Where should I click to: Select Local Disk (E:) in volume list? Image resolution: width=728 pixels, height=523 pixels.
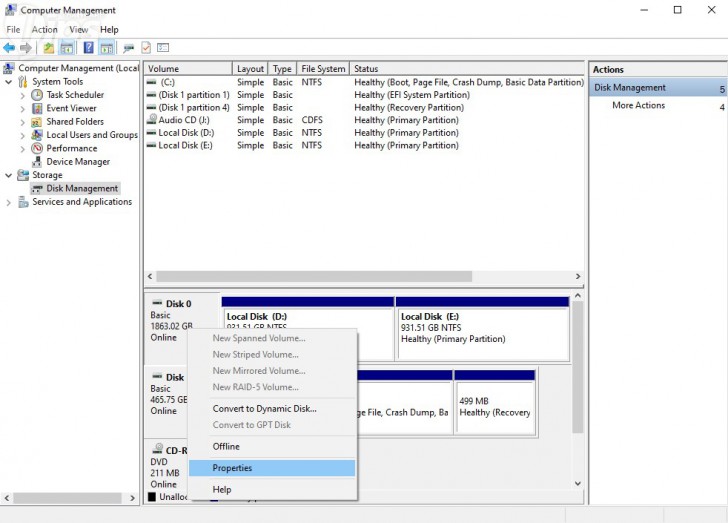coord(364,145)
